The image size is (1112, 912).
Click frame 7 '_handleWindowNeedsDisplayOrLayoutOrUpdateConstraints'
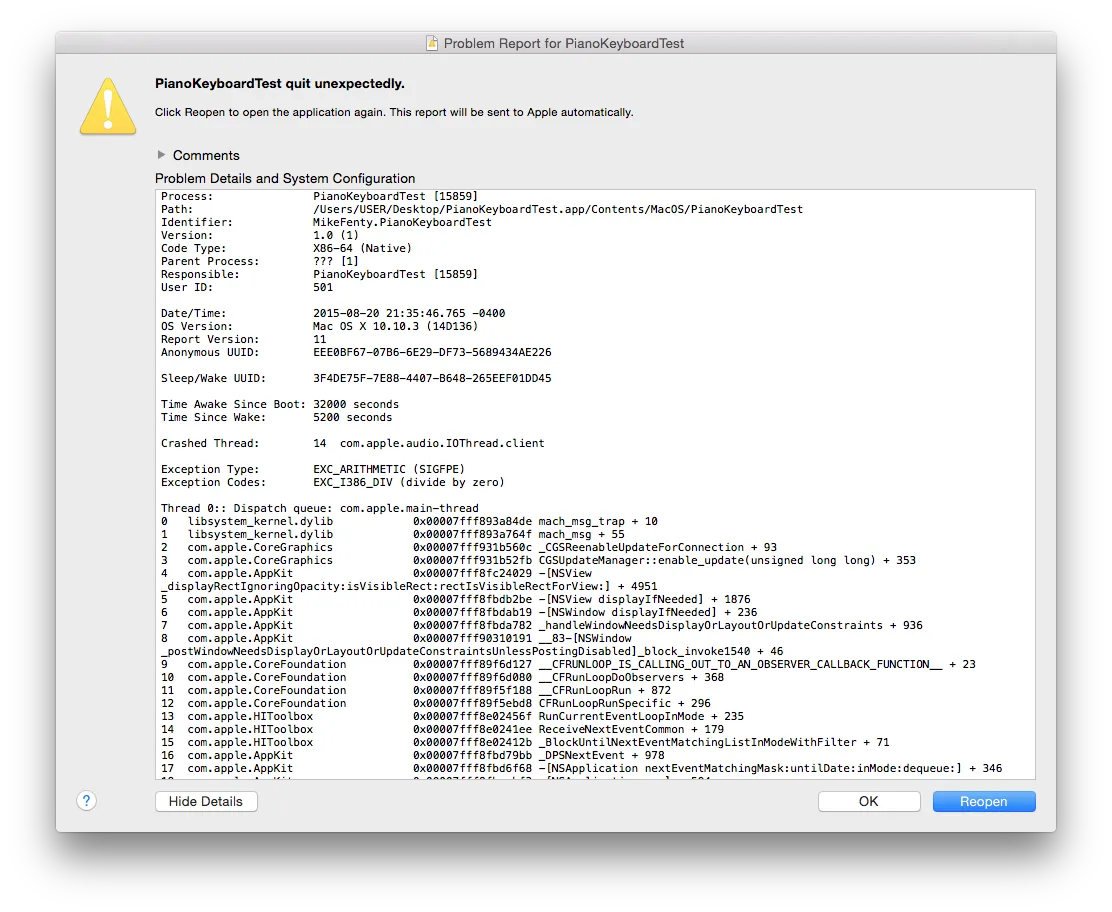[x=711, y=625]
